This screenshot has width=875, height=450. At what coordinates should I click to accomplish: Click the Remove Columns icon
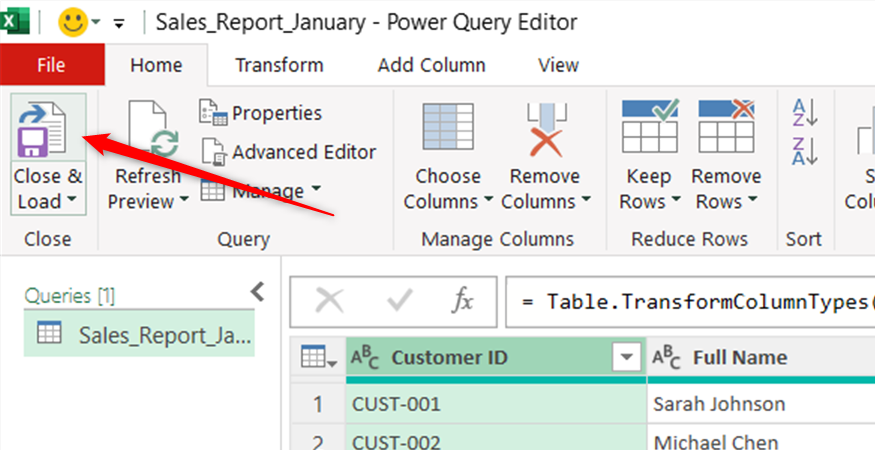point(546,128)
